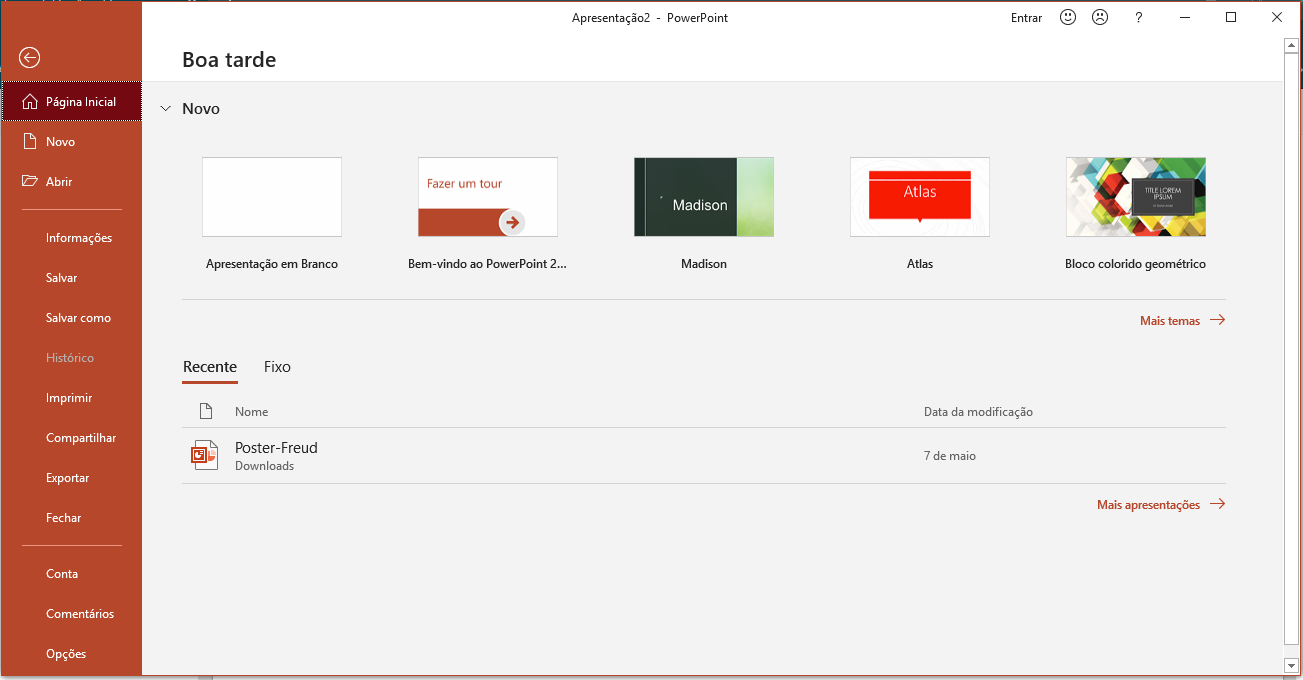Click the happy smiley feedback icon
Screen dimensions: 1303x680
(x=1068, y=17)
